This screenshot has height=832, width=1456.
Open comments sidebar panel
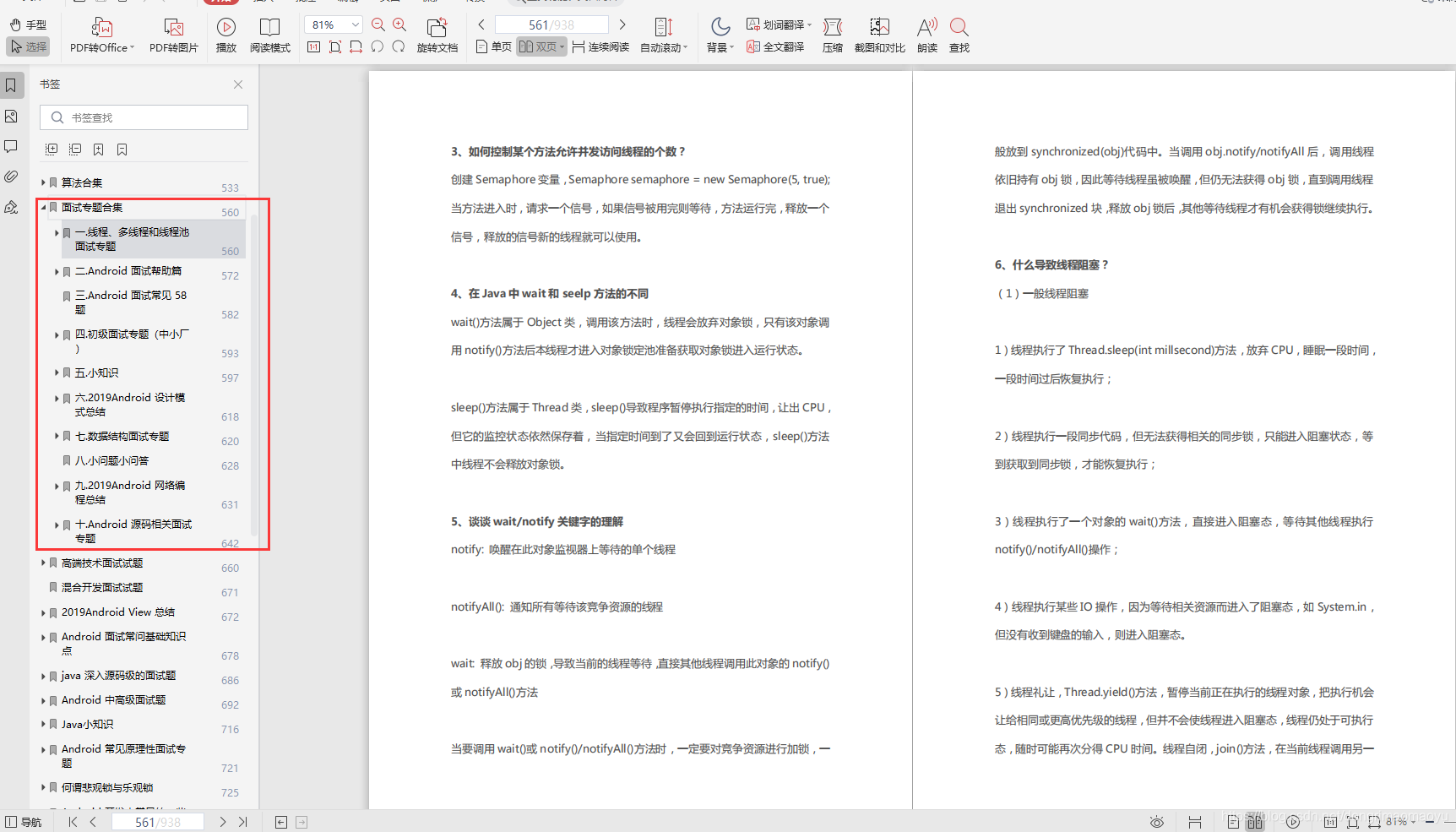click(12, 147)
